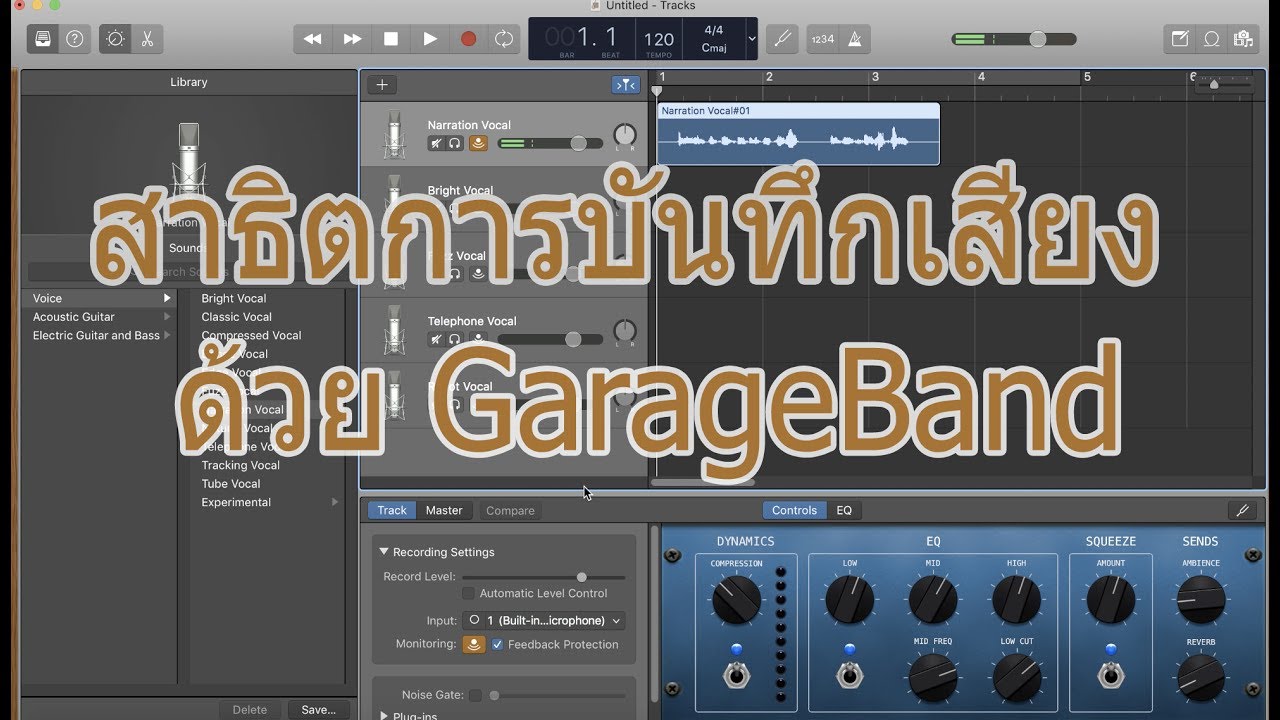Select the Voice category in Library
Viewport: 1280px width, 720px height.
(x=98, y=298)
